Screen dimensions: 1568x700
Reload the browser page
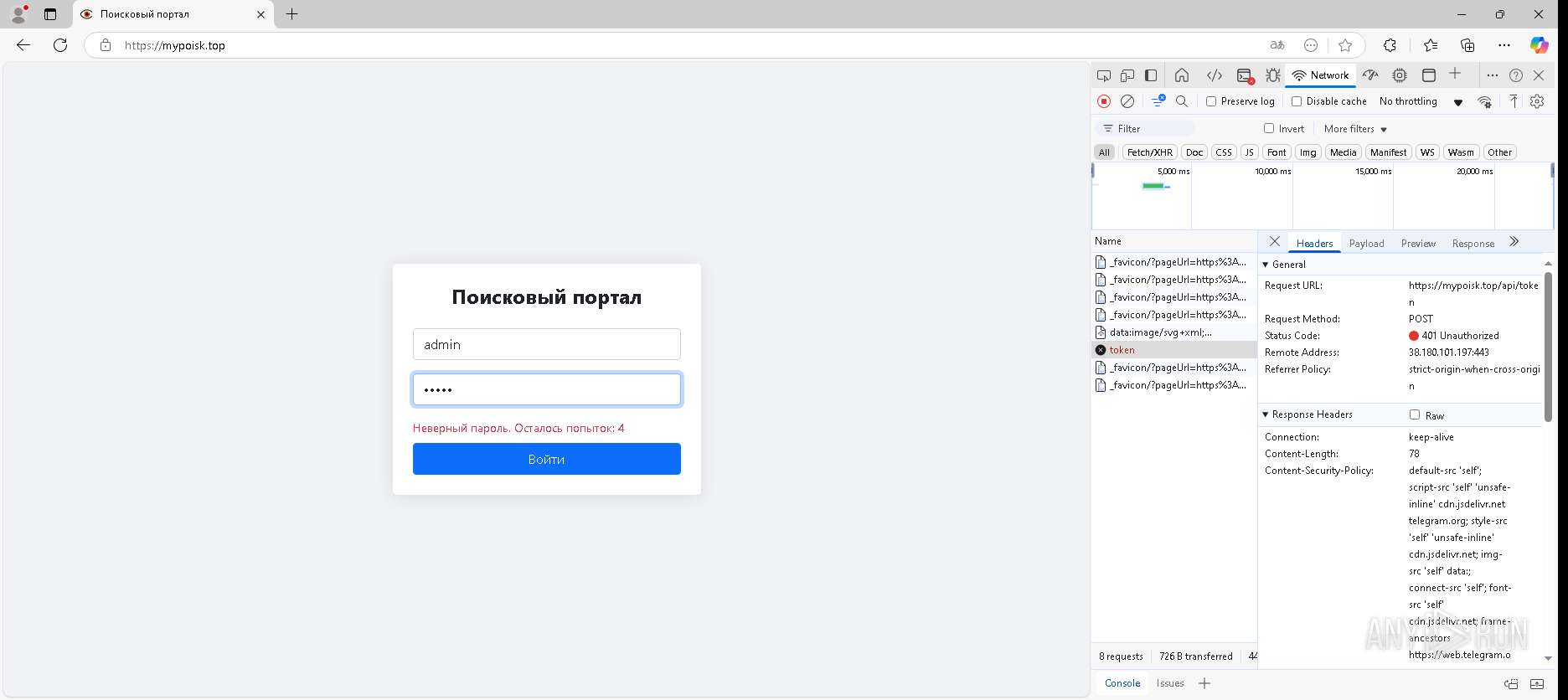[x=60, y=45]
